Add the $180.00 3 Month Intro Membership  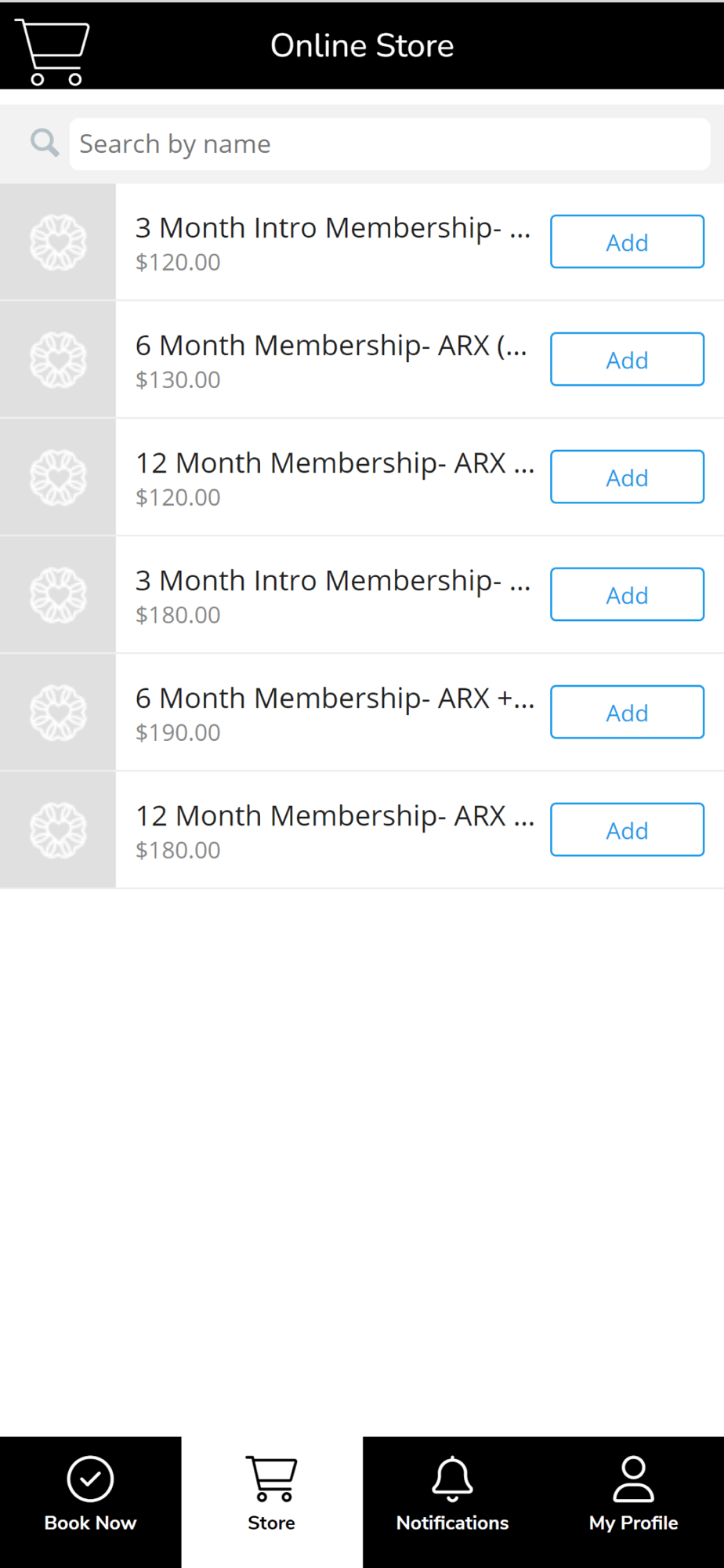(627, 595)
